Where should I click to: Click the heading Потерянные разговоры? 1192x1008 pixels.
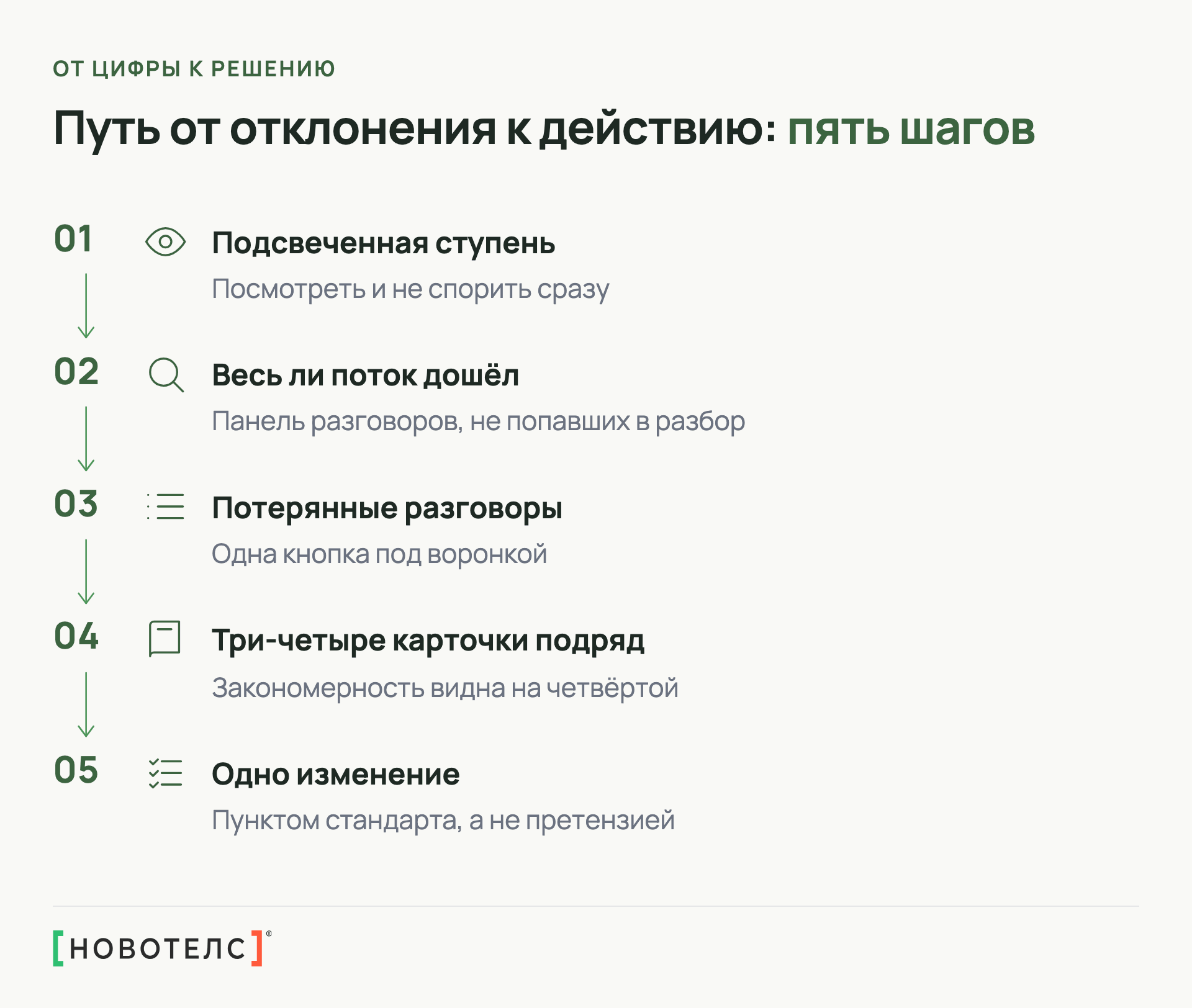pos(387,508)
